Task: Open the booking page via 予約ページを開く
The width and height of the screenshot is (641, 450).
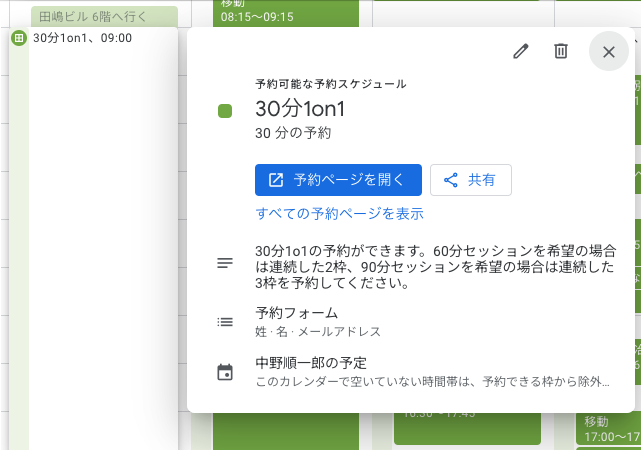Action: point(338,180)
